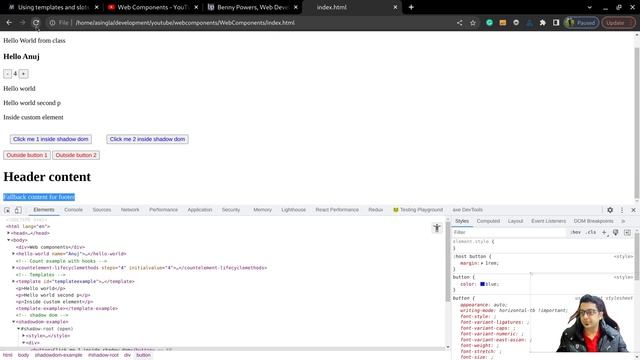Toggle the :hov element state panel
This screenshot has width=640, height=360.
coord(576,232)
